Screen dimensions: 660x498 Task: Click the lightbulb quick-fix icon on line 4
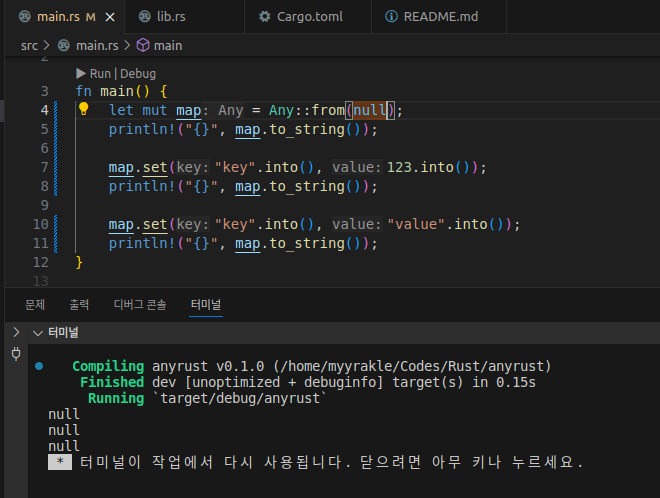coord(85,110)
